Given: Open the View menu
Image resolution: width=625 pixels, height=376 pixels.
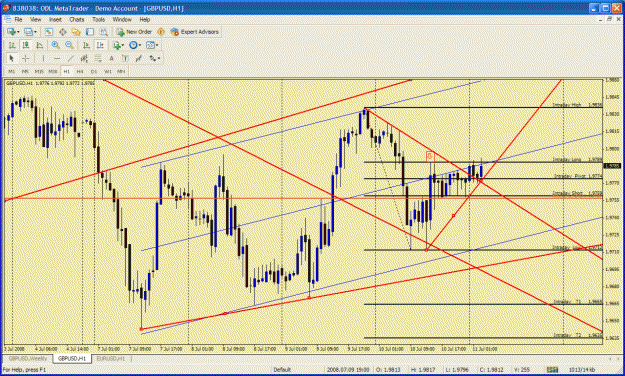Looking at the screenshot, I should [35, 19].
